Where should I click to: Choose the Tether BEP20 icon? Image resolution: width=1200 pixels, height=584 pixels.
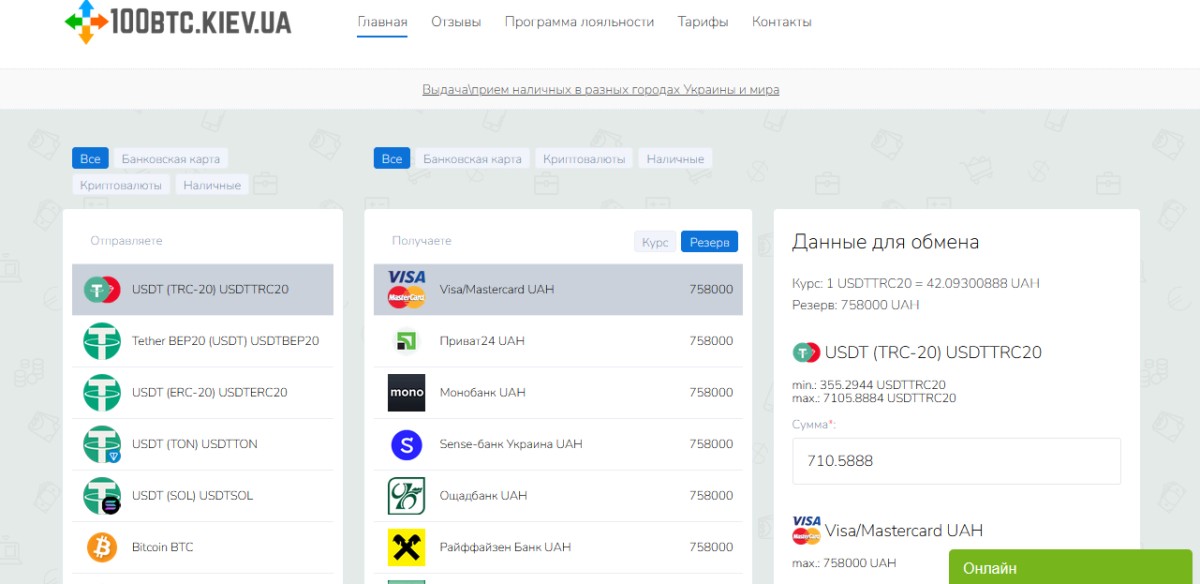(x=102, y=341)
